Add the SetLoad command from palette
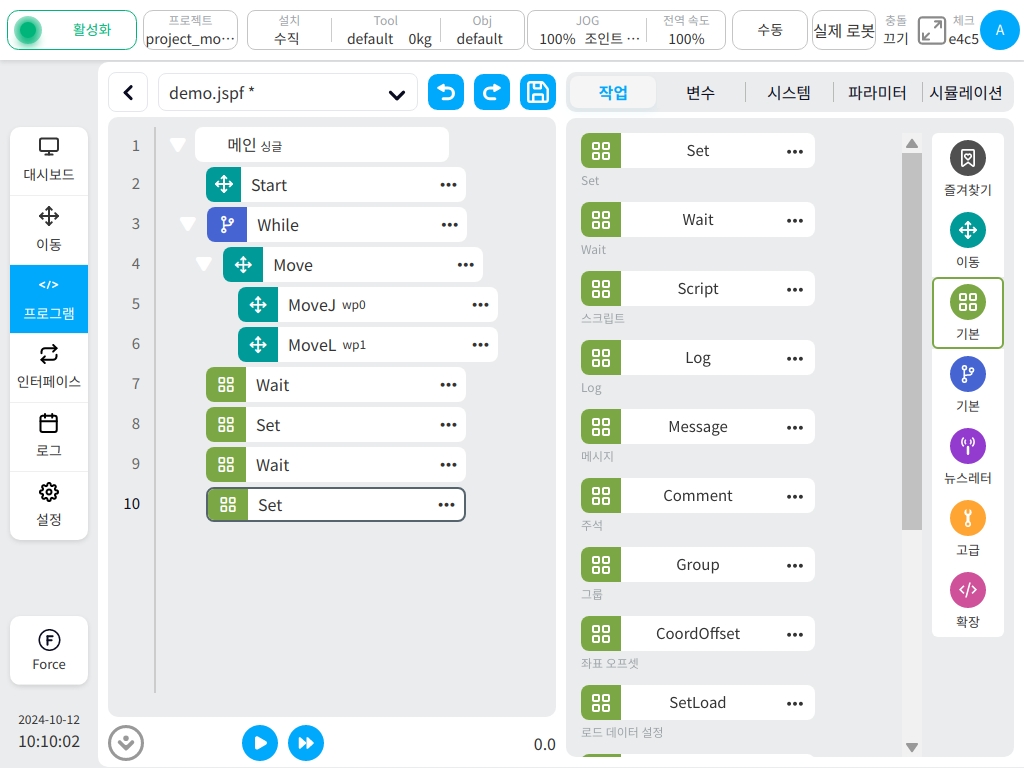1024x768 pixels. coord(697,703)
